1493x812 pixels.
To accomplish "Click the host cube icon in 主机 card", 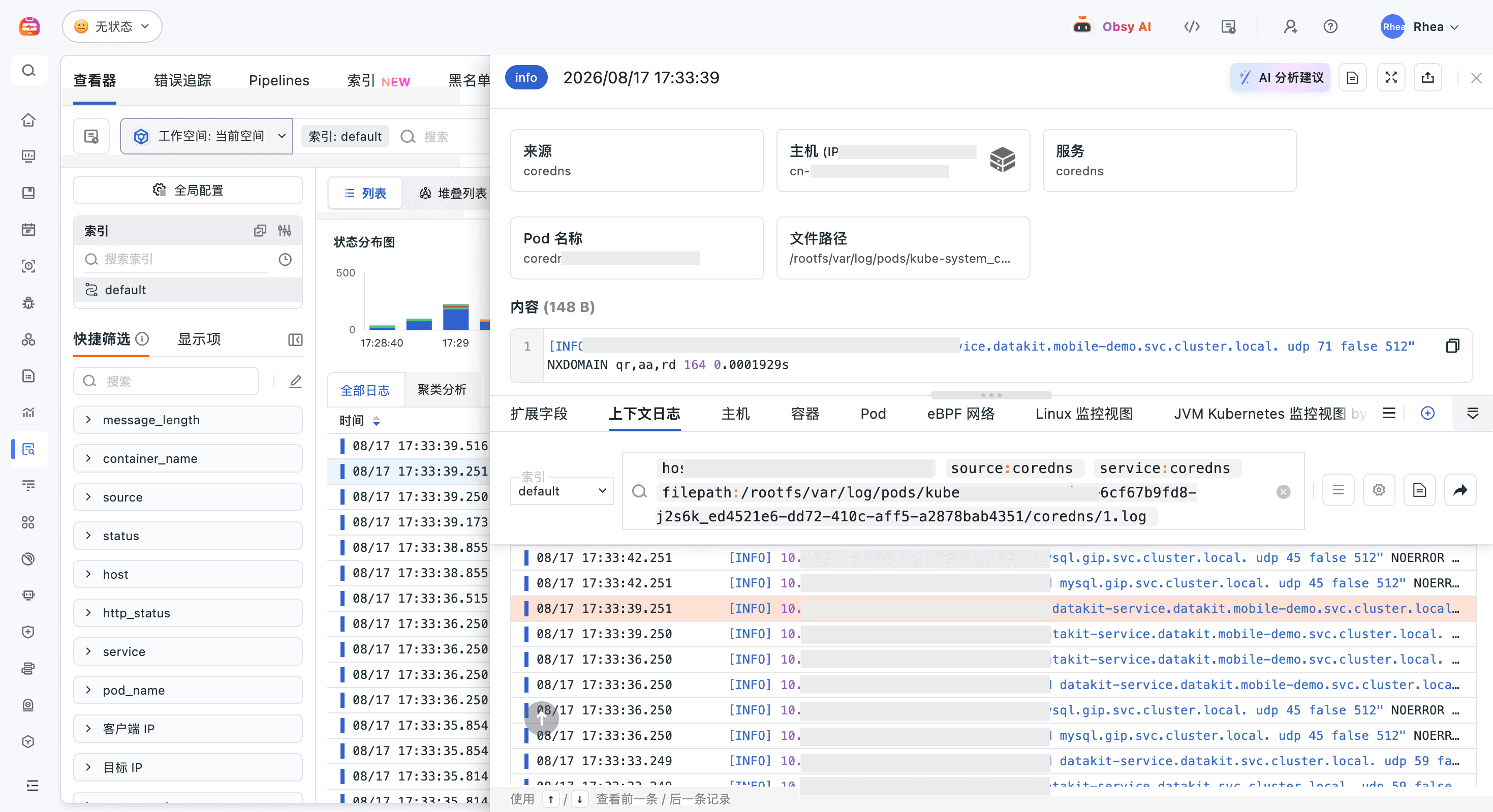I will [1002, 160].
